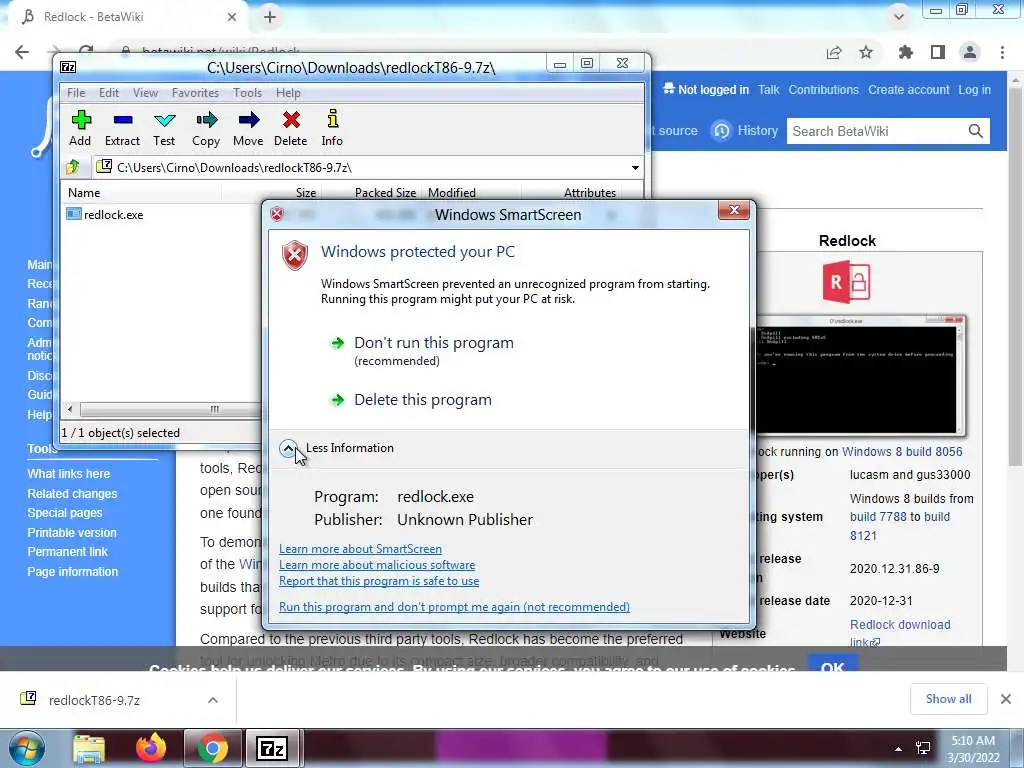
Task: Click the BetaWiki search magnifier icon
Action: coord(976,131)
